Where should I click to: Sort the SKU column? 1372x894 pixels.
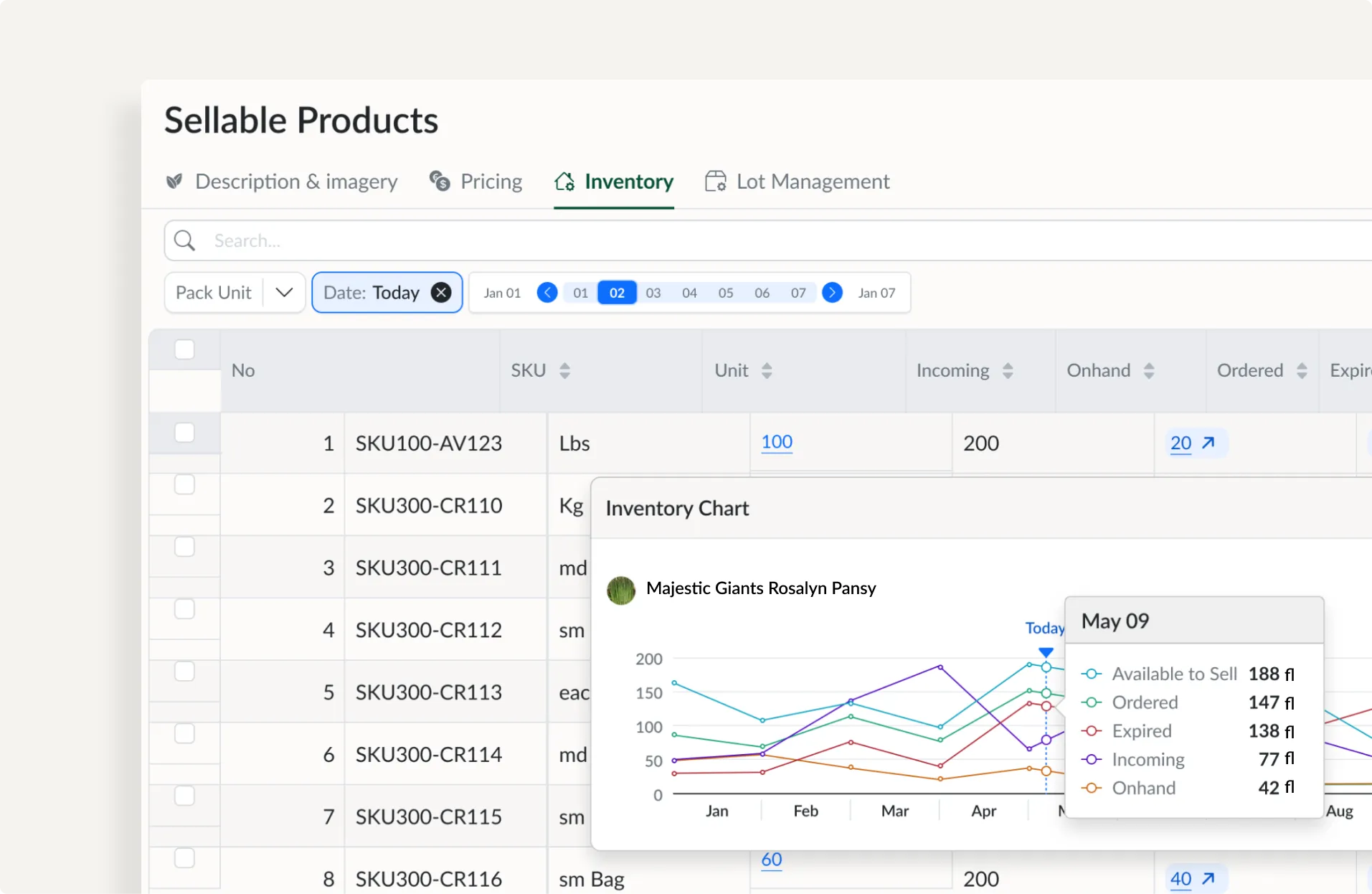[x=564, y=371]
